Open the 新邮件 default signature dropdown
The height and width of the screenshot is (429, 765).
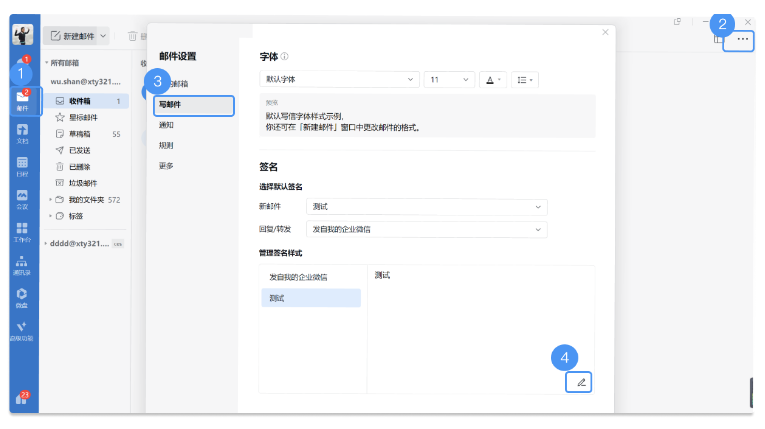(427, 207)
